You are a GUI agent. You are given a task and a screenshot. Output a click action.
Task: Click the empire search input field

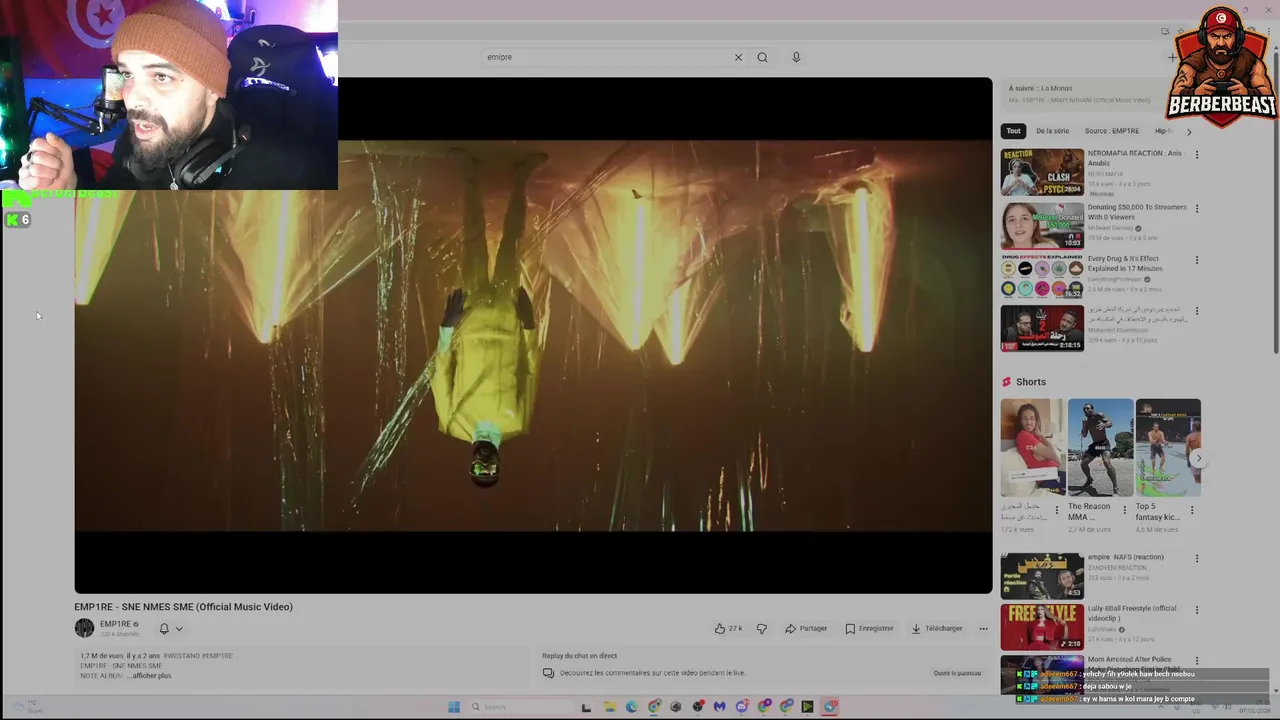[x=605, y=57]
